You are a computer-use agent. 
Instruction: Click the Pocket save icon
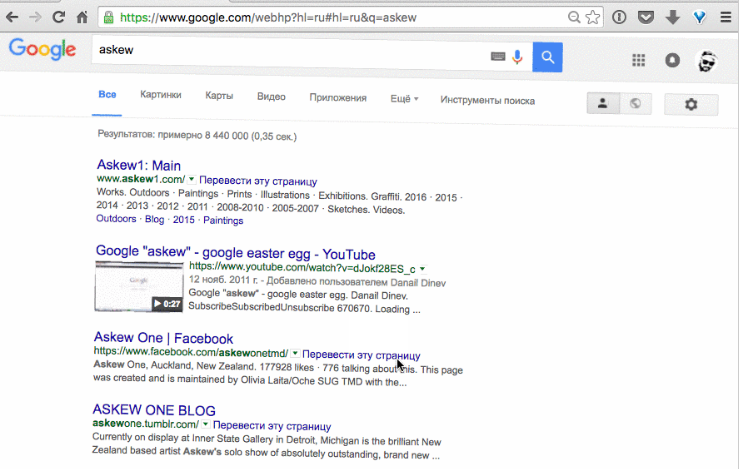coord(646,17)
